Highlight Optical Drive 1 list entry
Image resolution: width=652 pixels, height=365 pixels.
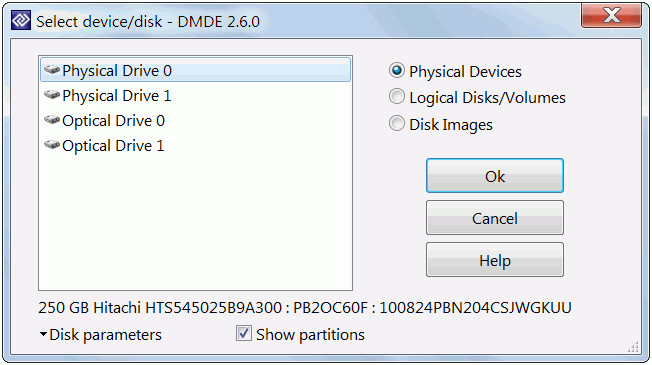[x=195, y=146]
